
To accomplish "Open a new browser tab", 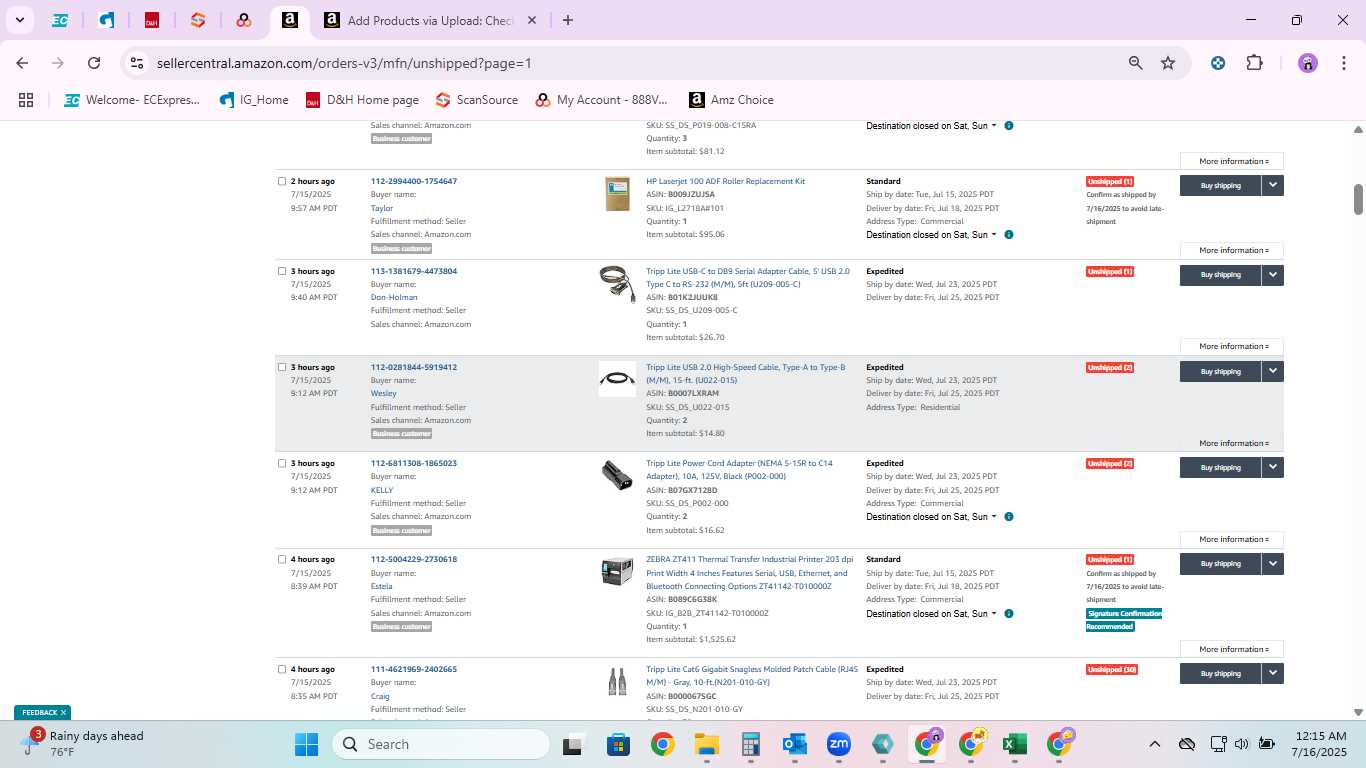I will [568, 20].
